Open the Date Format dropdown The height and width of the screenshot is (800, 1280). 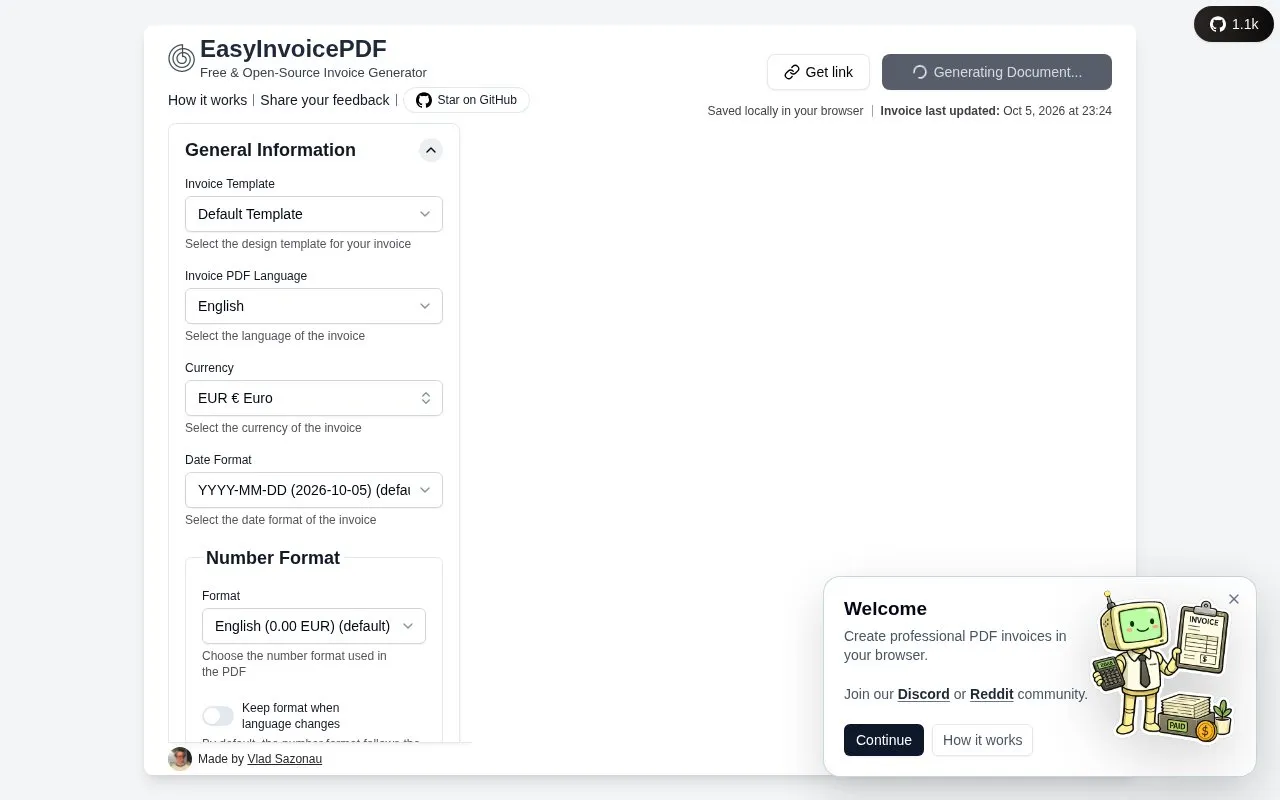pos(314,490)
